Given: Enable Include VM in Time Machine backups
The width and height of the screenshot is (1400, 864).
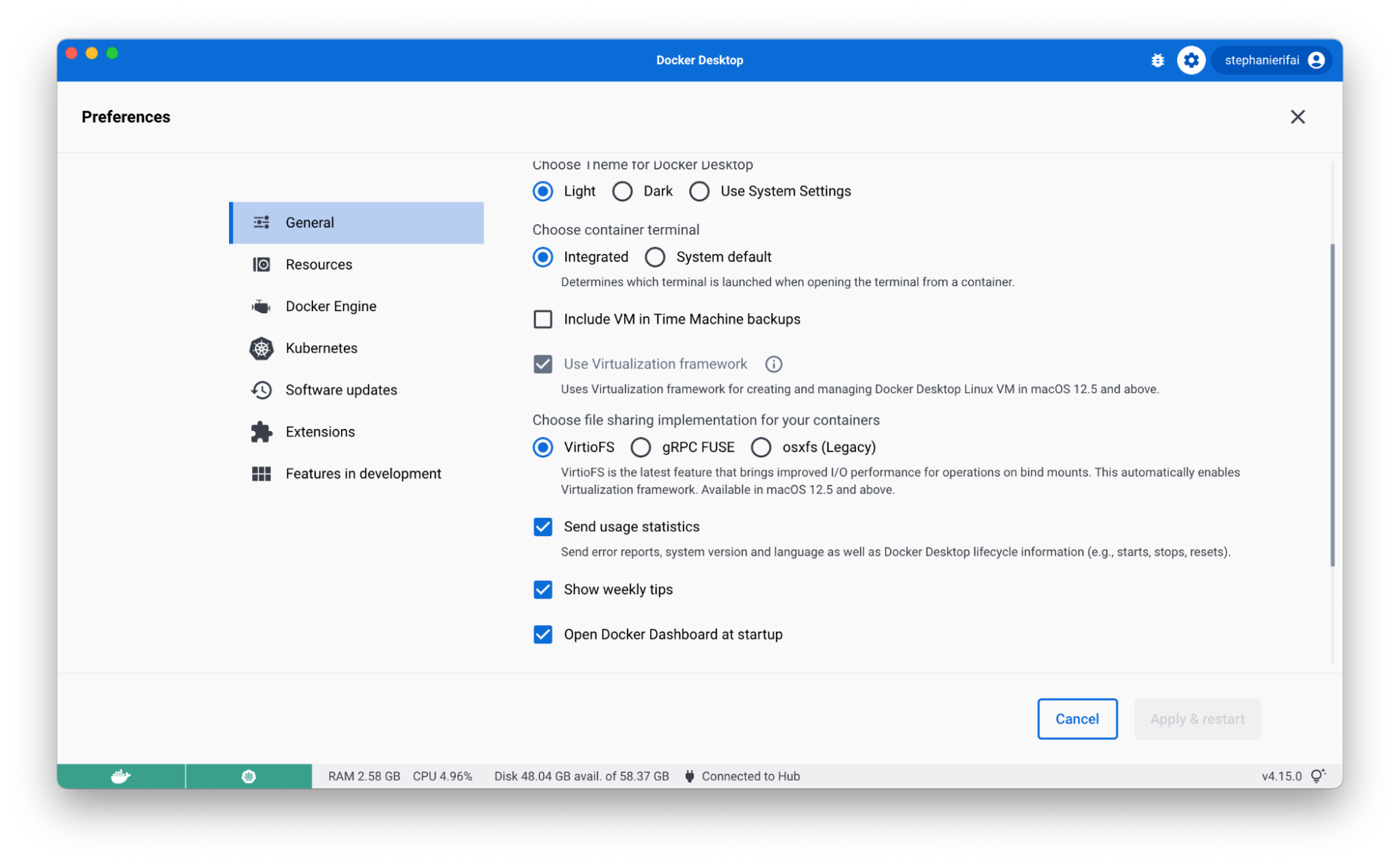Looking at the screenshot, I should click(x=543, y=319).
